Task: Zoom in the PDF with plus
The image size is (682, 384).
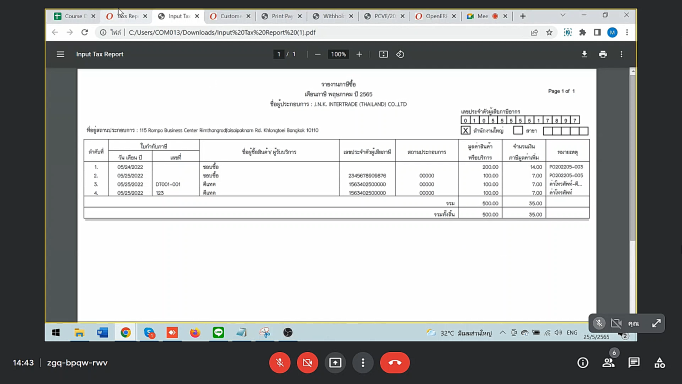Action: [x=359, y=54]
